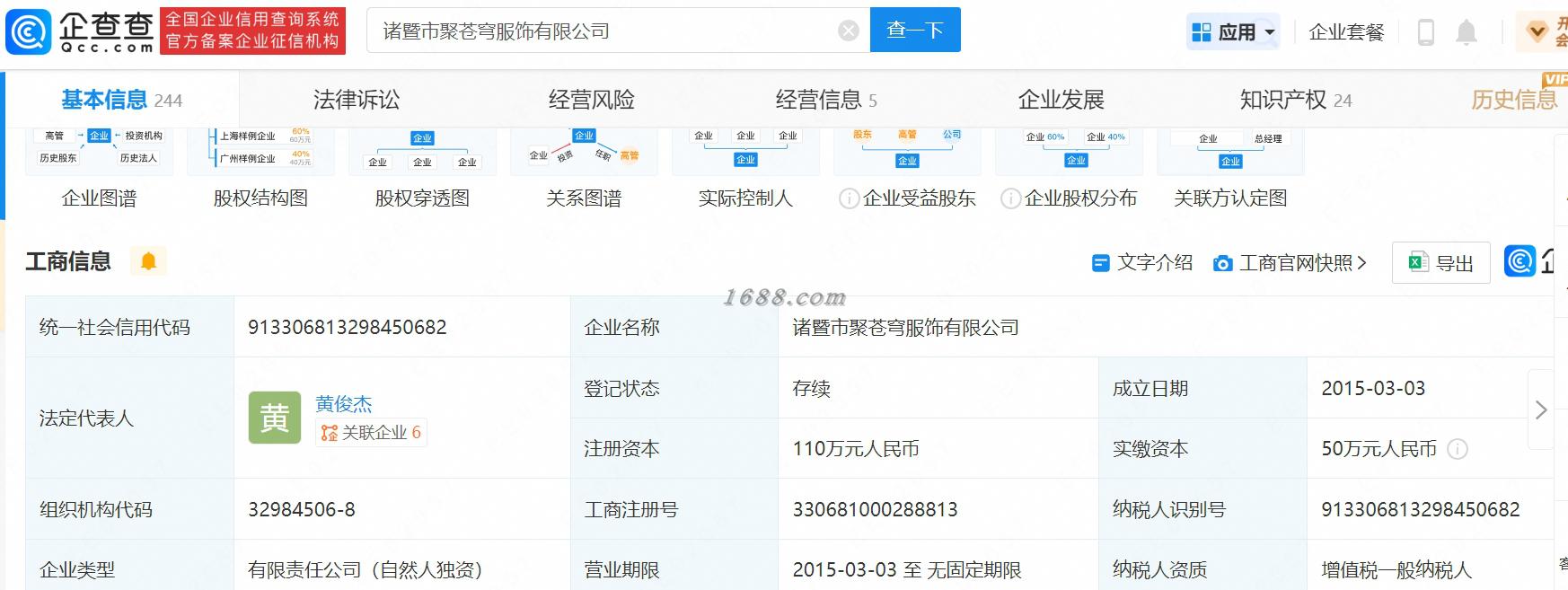The width and height of the screenshot is (1568, 590).
Task: Switch to the 知识产权 tab
Action: [x=1296, y=100]
